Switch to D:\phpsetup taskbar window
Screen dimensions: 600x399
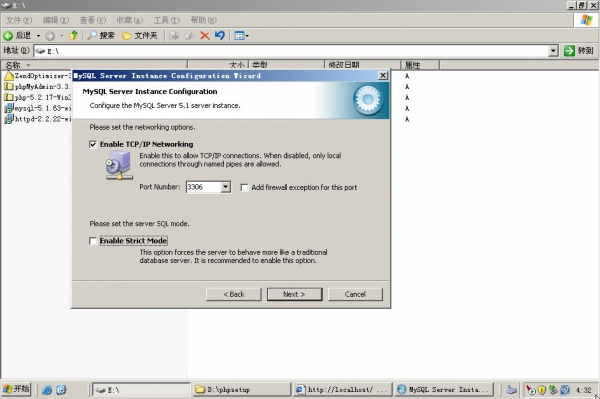[241, 389]
